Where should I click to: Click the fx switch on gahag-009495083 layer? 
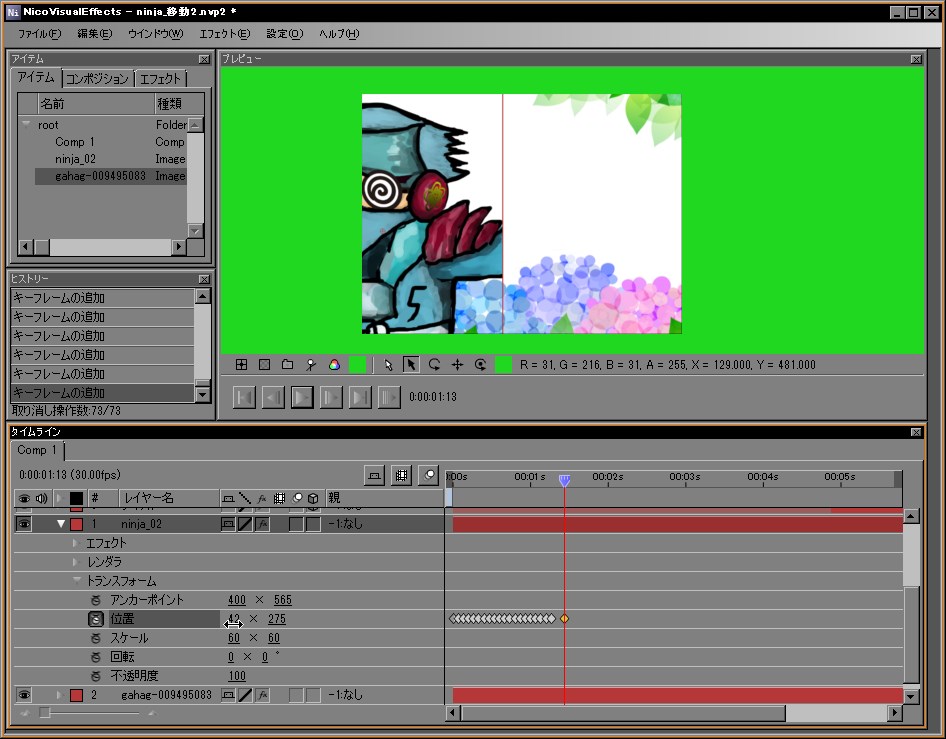[x=262, y=695]
